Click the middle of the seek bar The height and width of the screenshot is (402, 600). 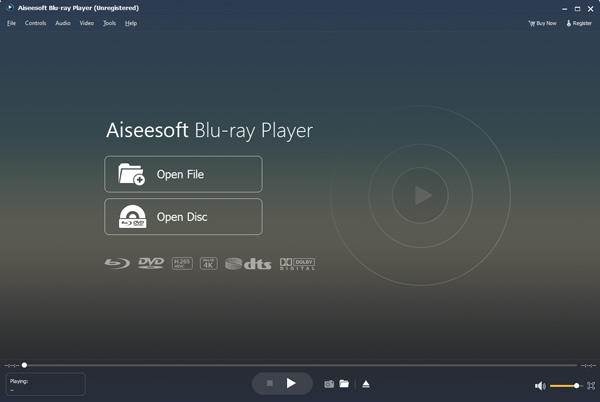[300, 365]
